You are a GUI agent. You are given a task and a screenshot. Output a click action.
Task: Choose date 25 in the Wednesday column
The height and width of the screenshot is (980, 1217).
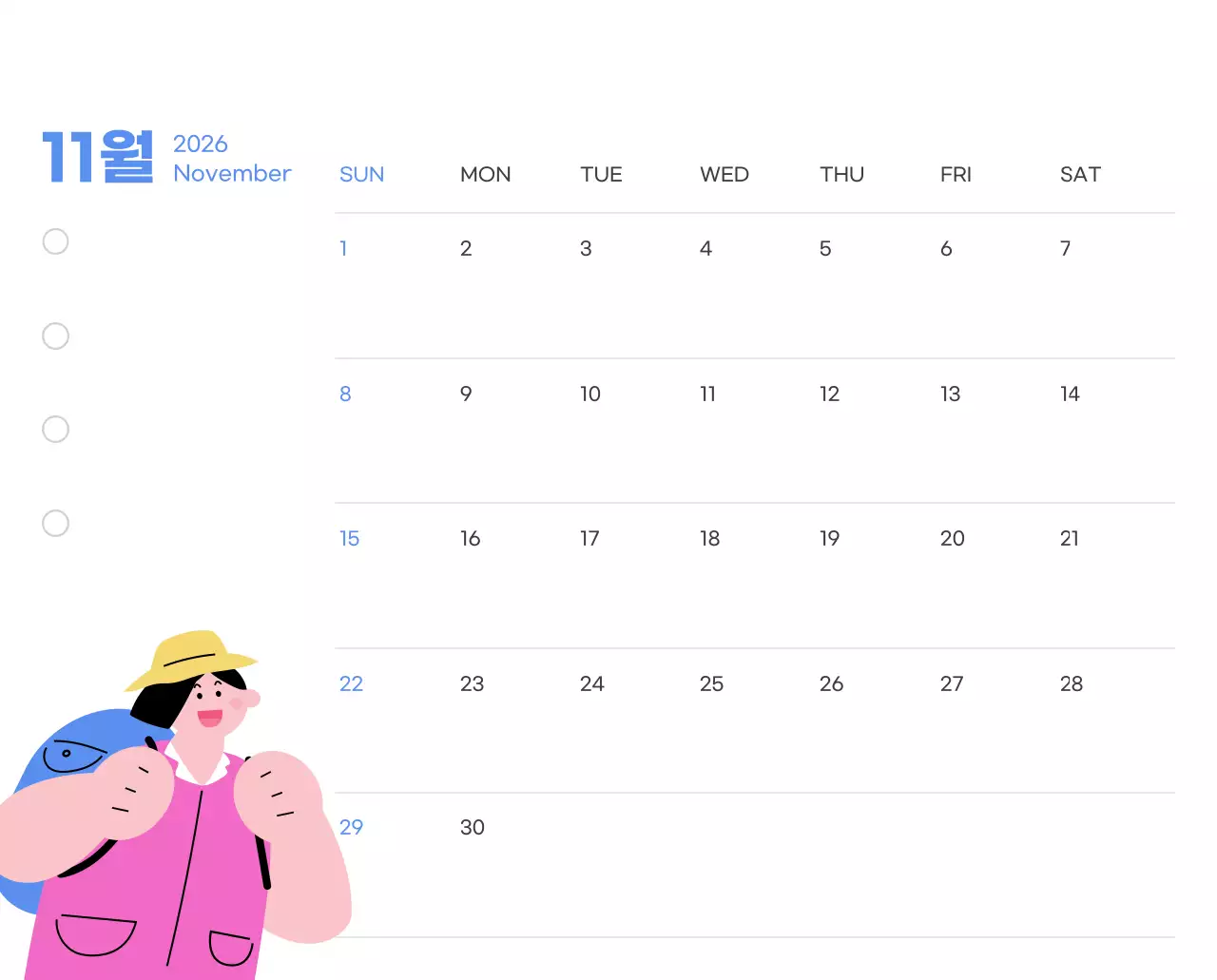[x=711, y=684]
